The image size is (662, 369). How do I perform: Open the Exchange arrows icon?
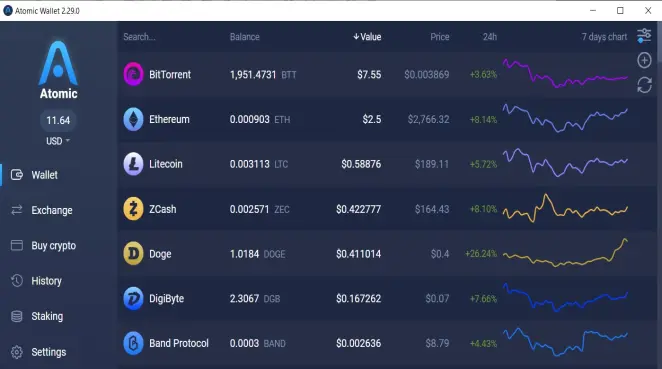17,210
